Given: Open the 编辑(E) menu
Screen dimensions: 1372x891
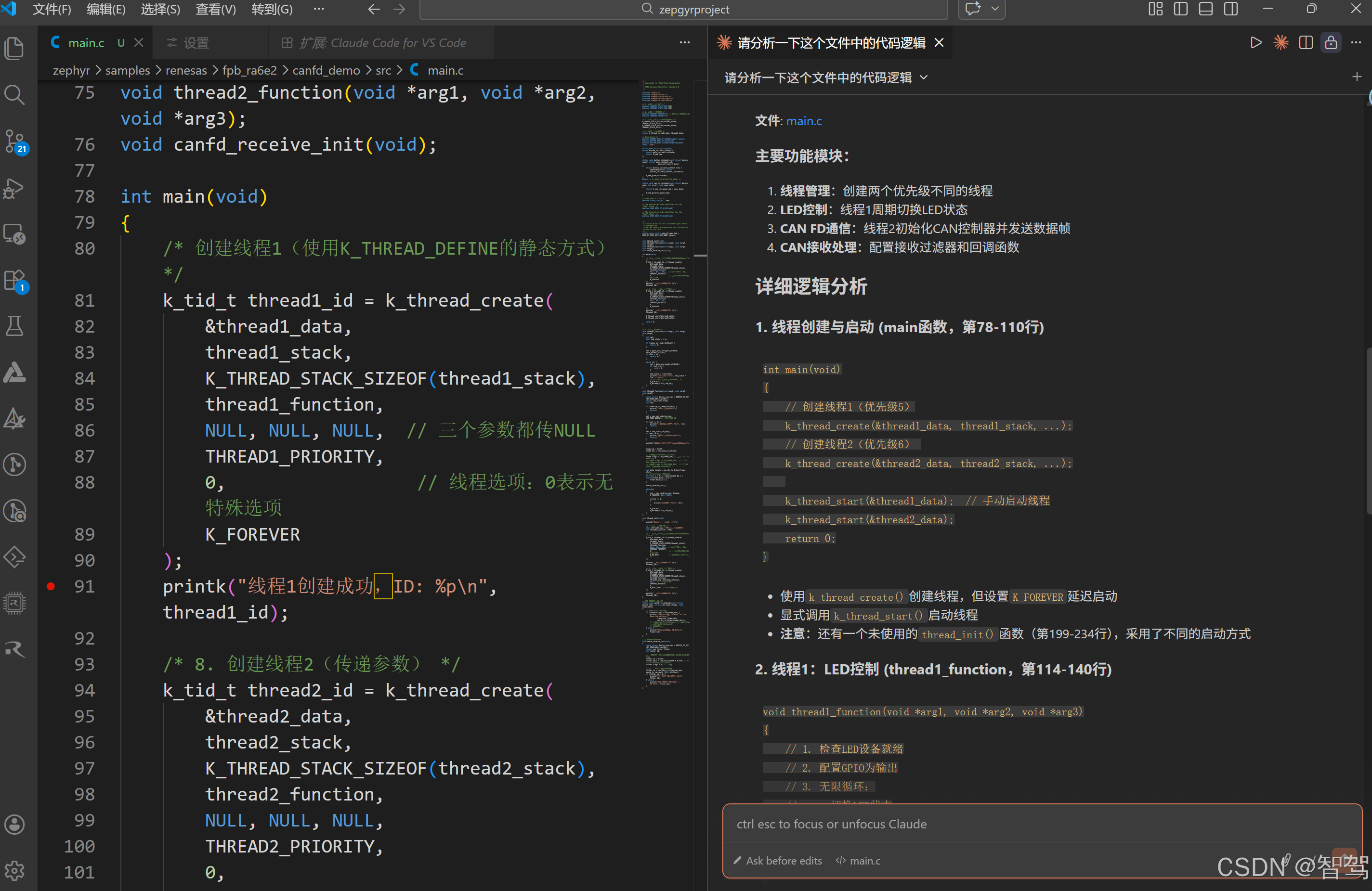Looking at the screenshot, I should point(105,9).
